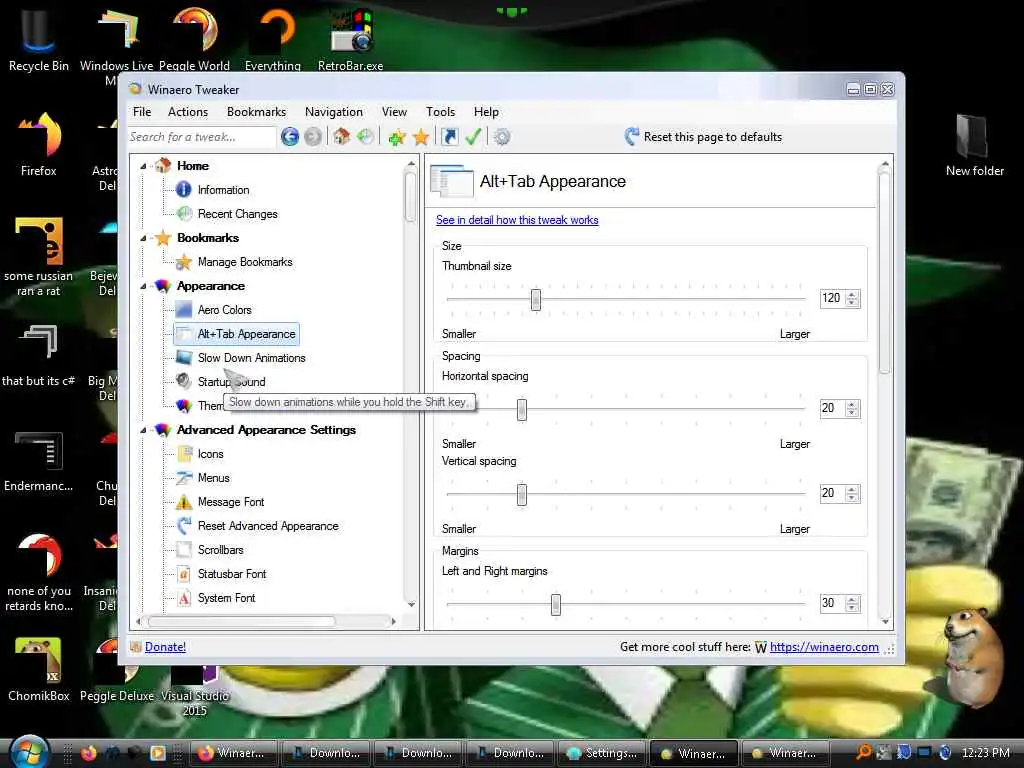
Task: Open the Navigation menu
Action: coord(334,112)
